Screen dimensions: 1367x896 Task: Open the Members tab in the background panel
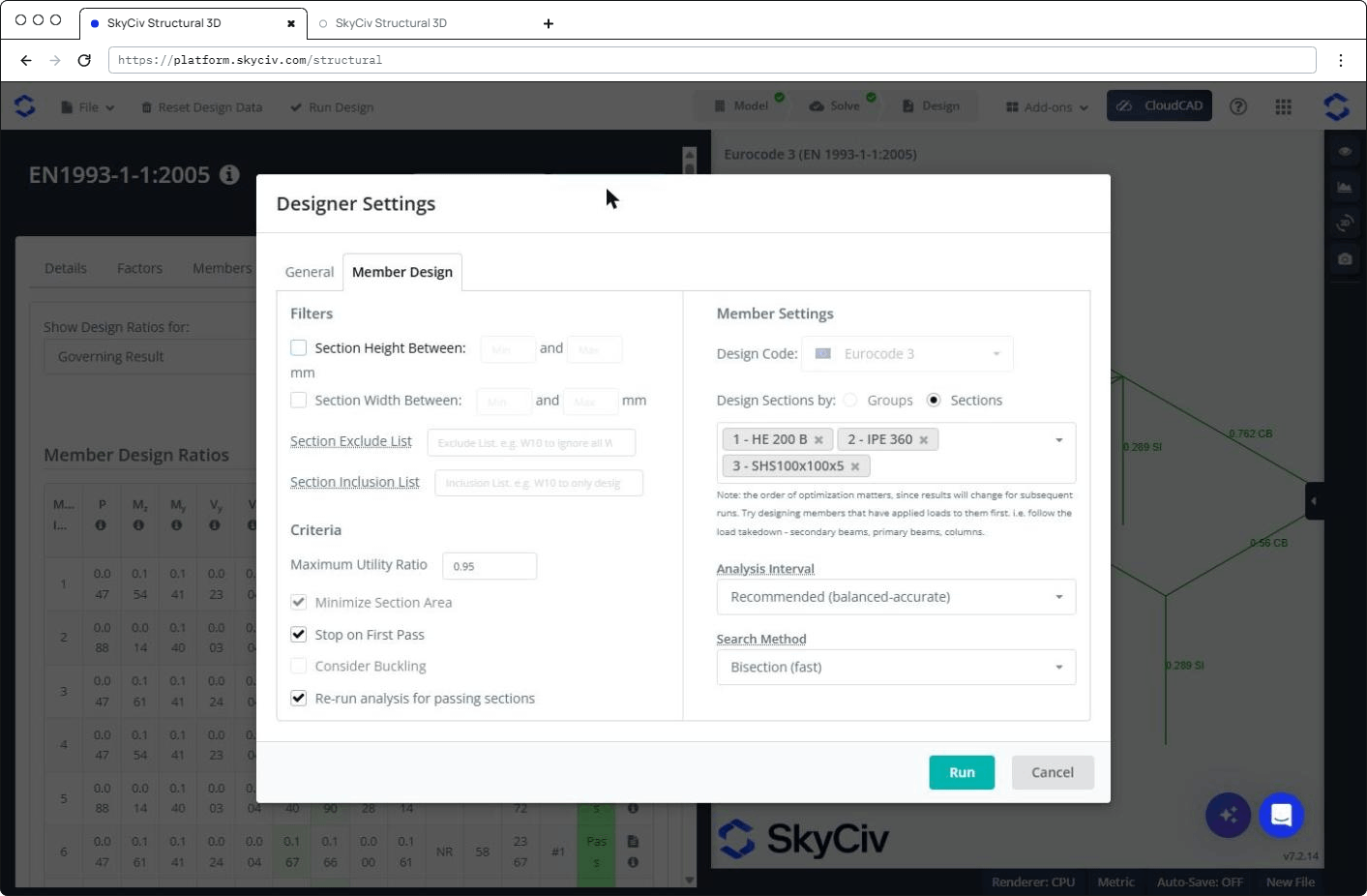[222, 268]
